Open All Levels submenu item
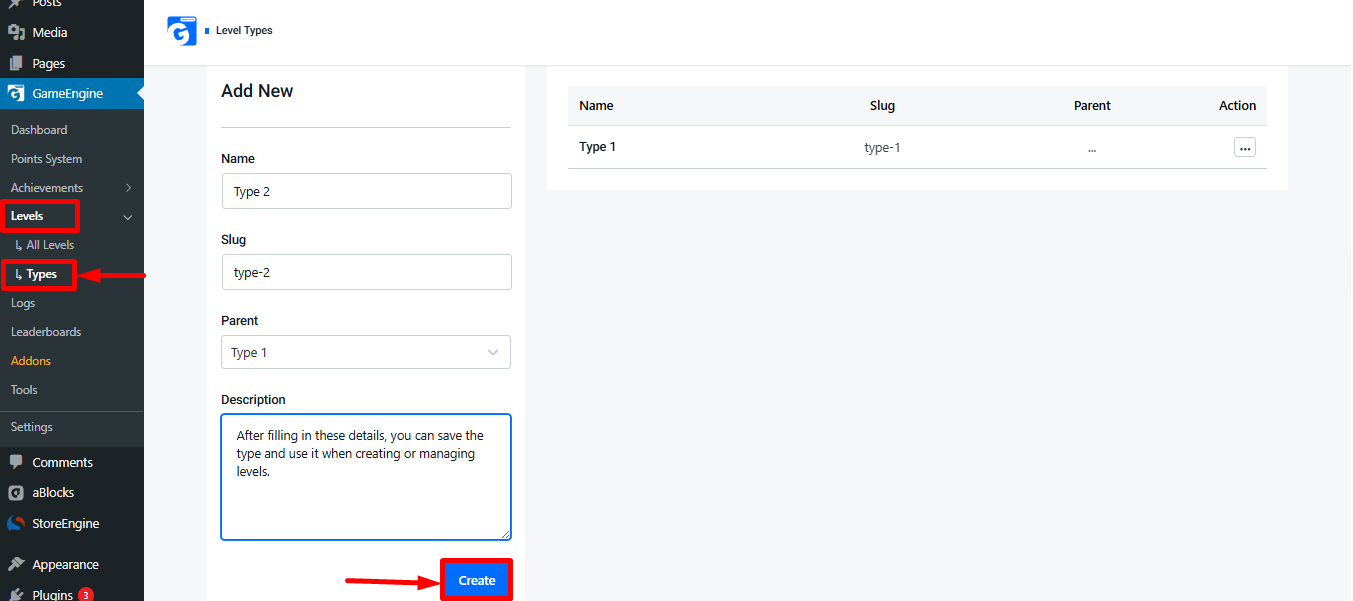This screenshot has height=601, width=1353. coord(50,245)
